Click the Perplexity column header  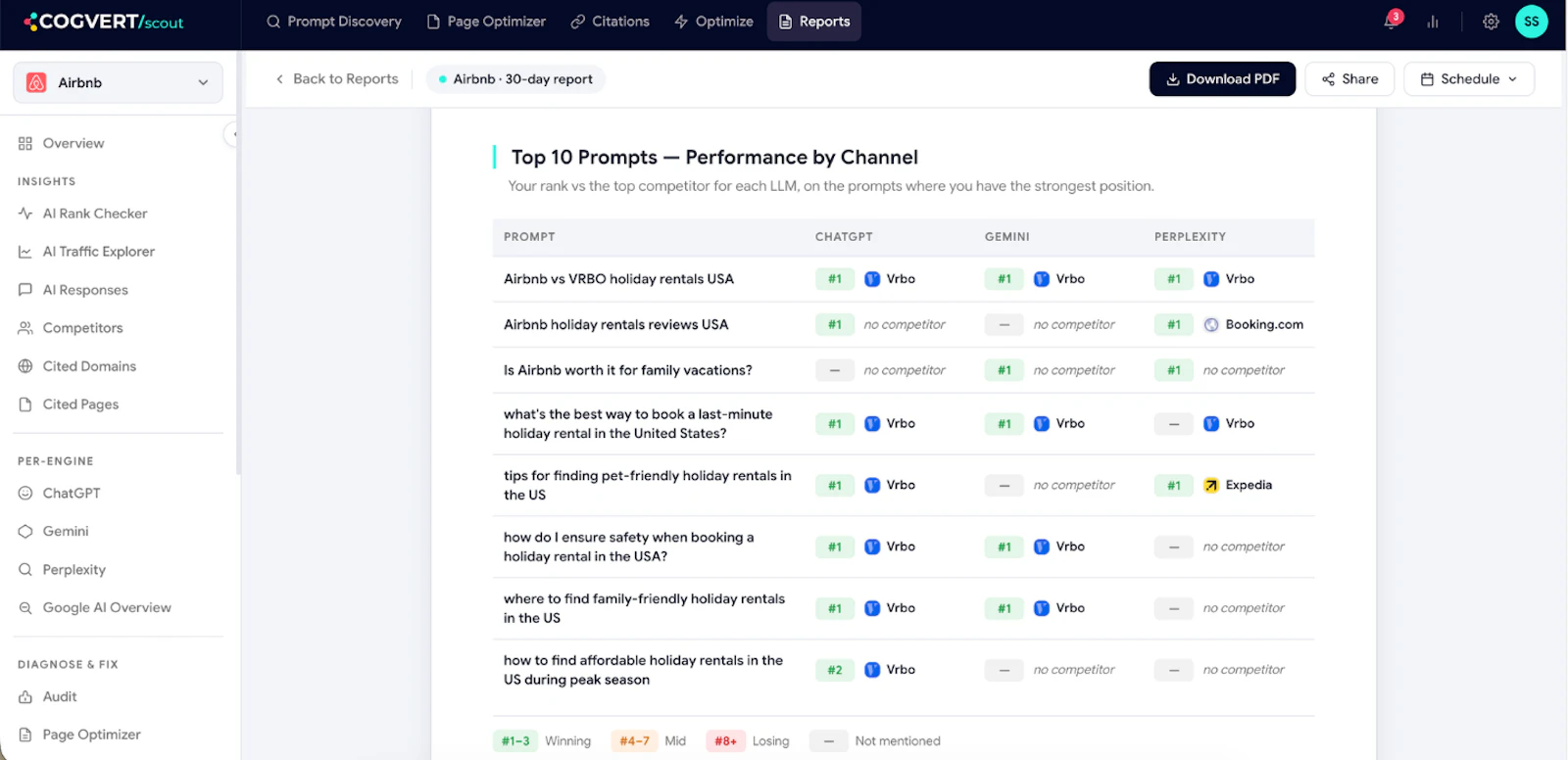point(1190,237)
